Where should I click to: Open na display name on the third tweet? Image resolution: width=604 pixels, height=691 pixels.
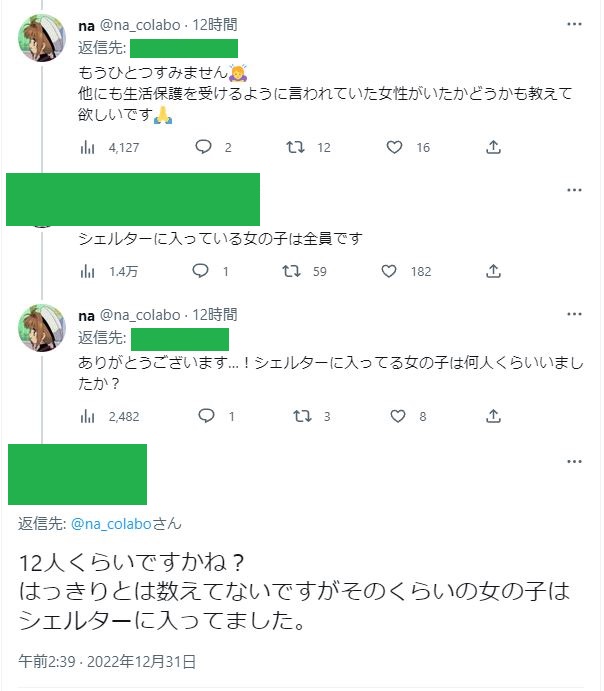pos(87,315)
